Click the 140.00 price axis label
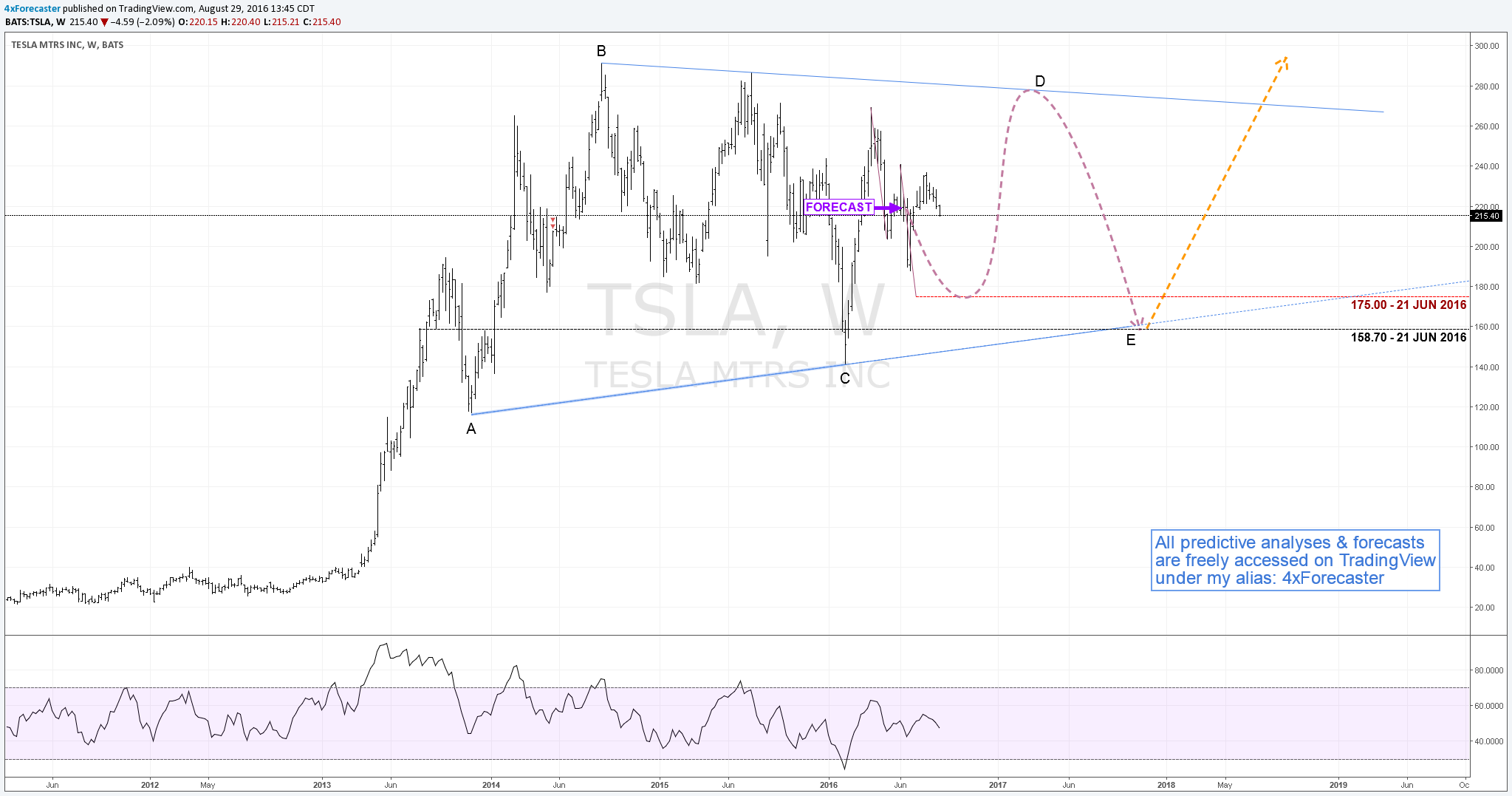1512x796 pixels. [x=1487, y=367]
